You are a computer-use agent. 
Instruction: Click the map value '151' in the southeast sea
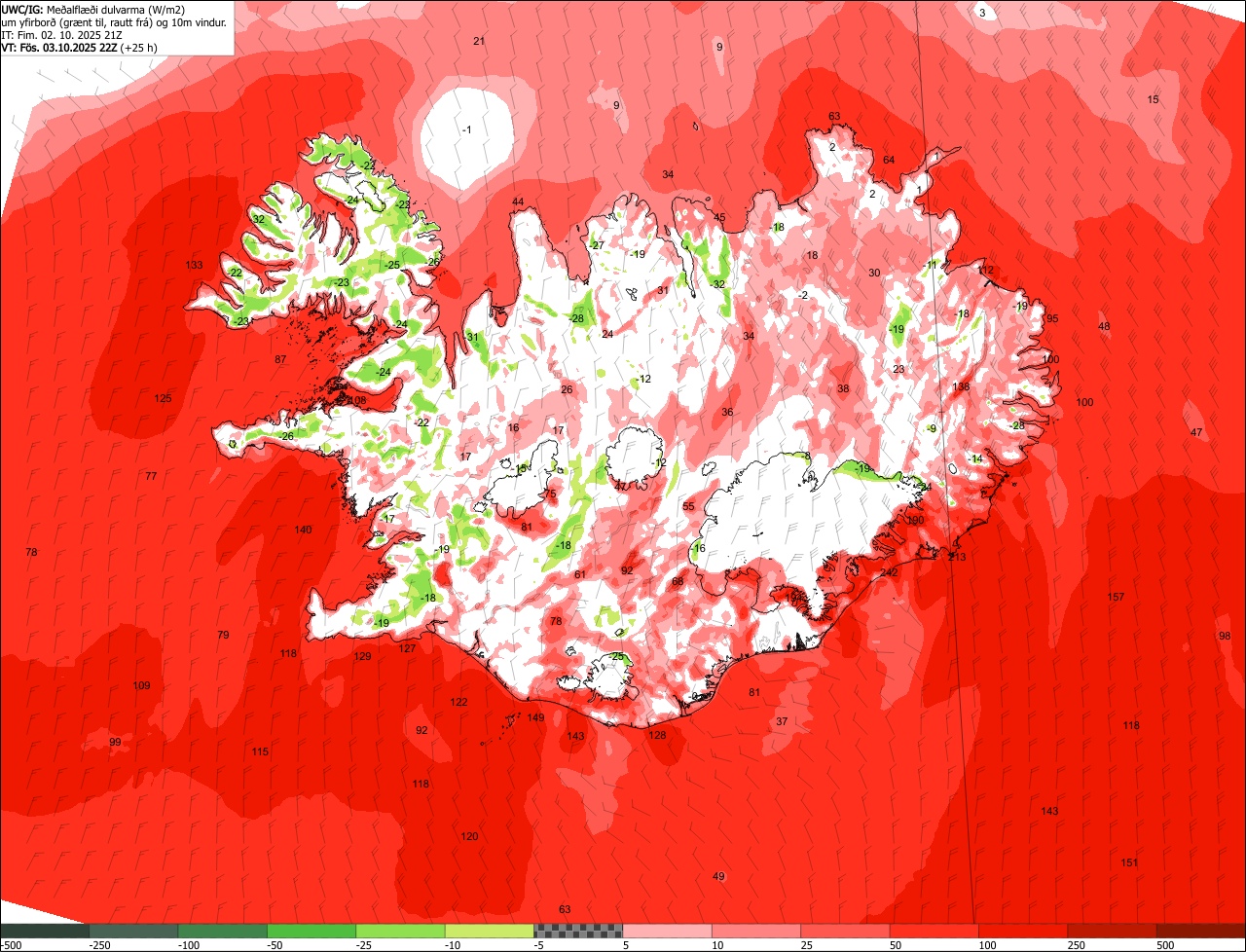point(1129,863)
